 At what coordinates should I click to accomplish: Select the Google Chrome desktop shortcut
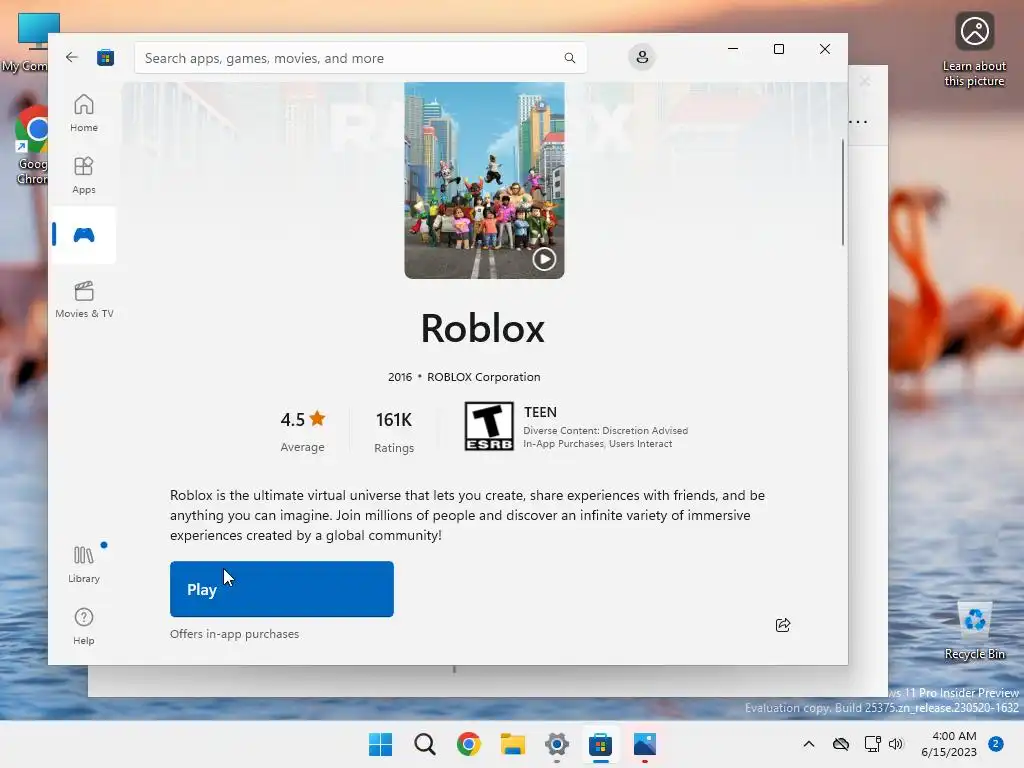point(31,145)
